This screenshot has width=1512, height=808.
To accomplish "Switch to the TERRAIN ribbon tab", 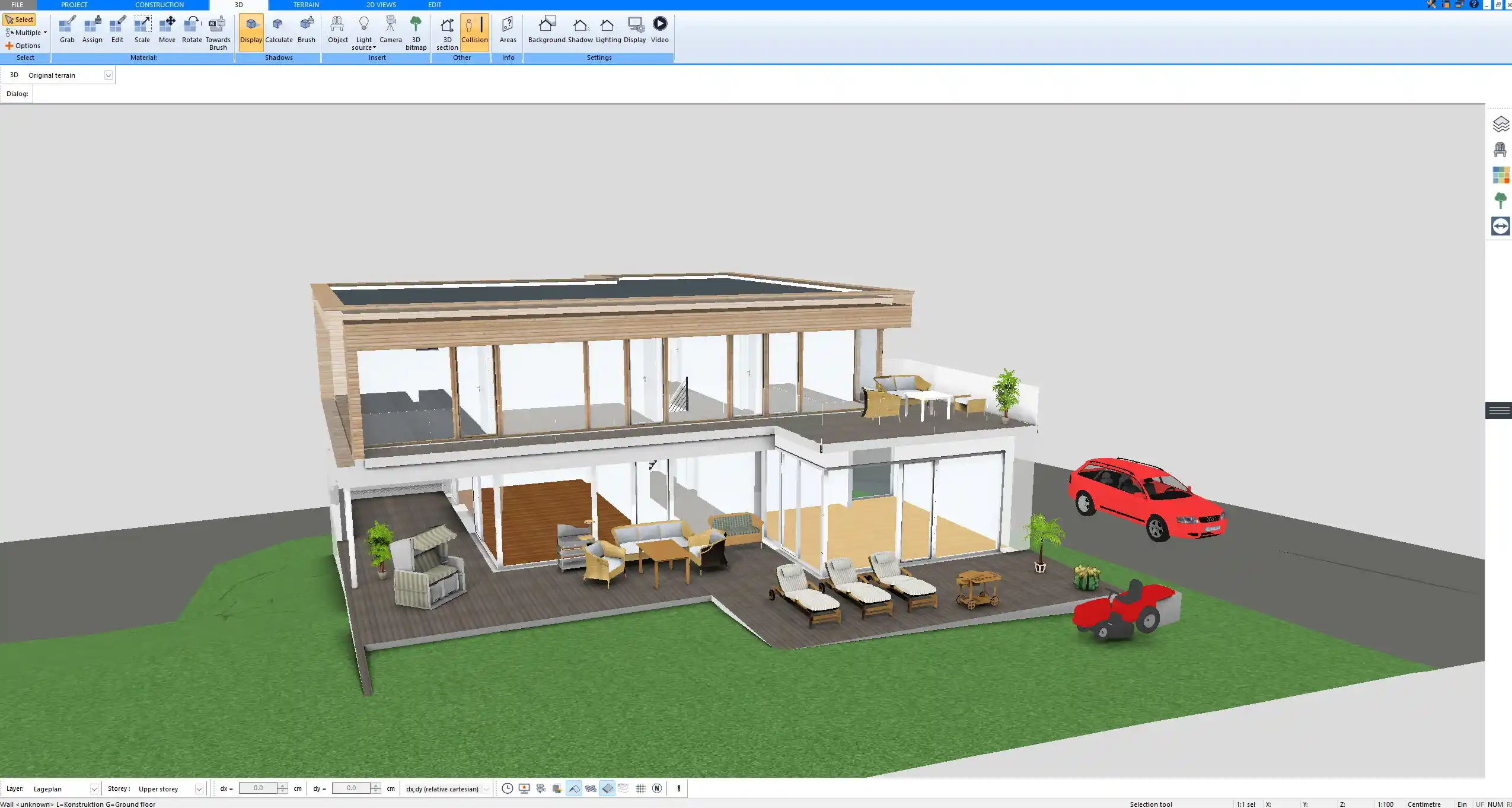I will pyautogui.click(x=305, y=4).
